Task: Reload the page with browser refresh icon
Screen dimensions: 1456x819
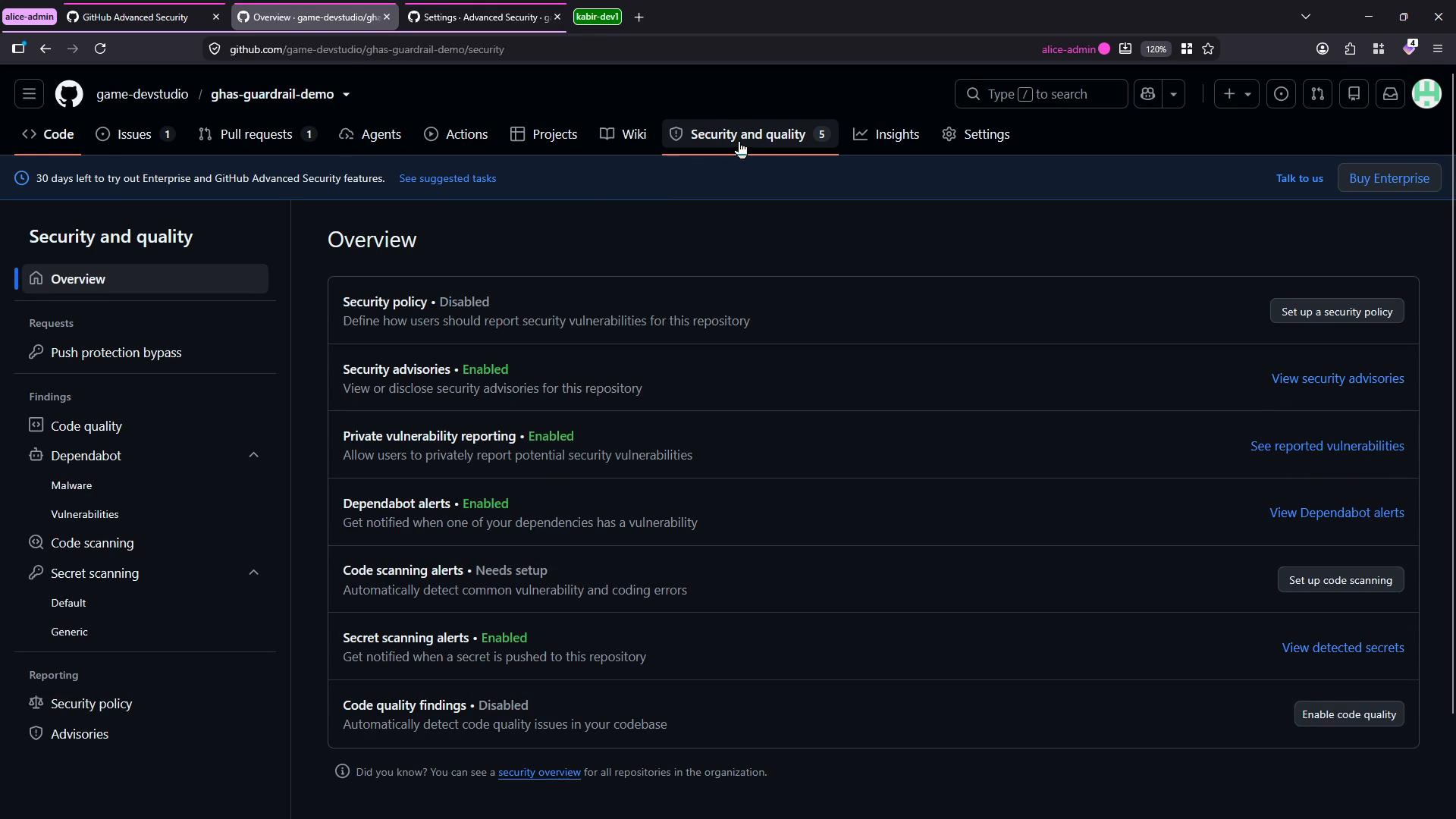Action: 100,49
